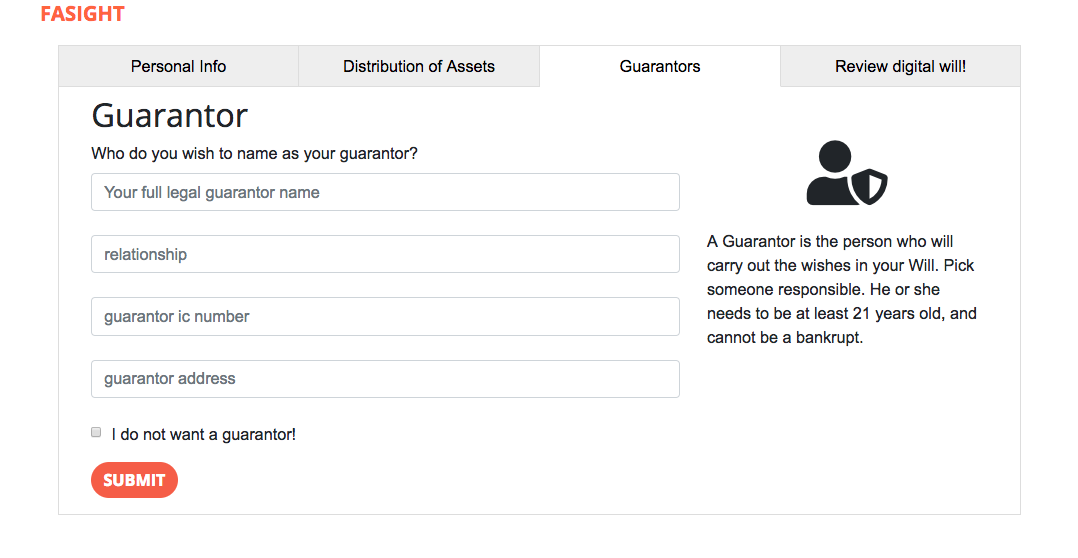Click into the relationship field

(x=385, y=254)
